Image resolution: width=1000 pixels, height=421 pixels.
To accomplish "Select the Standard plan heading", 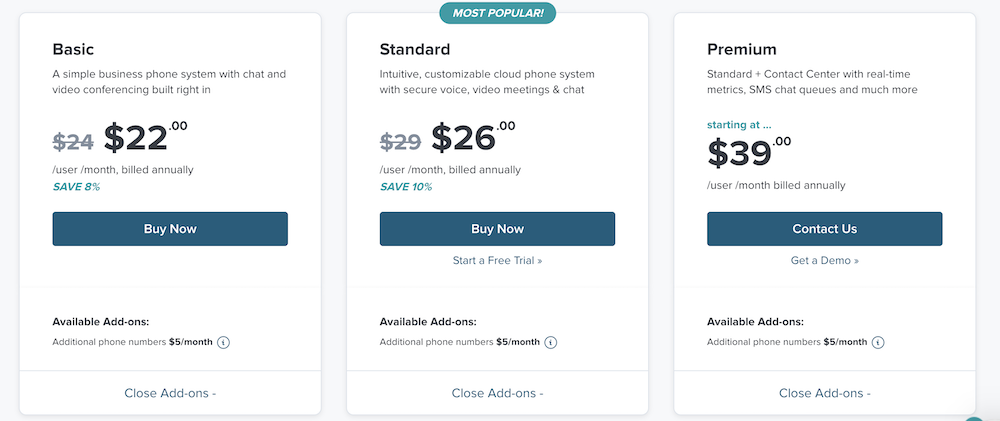I will click(415, 49).
